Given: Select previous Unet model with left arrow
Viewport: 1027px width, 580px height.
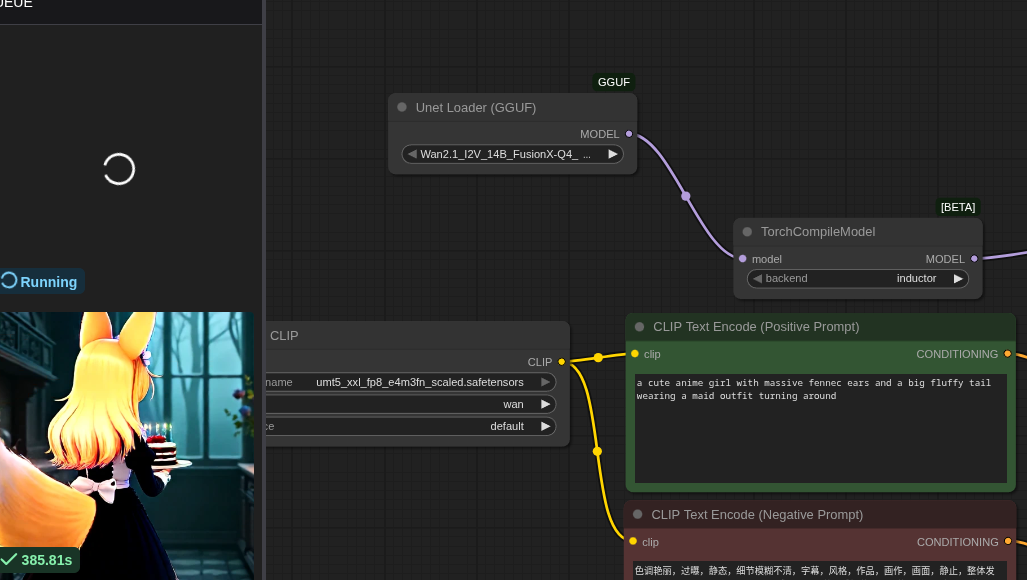Looking at the screenshot, I should (x=412, y=154).
